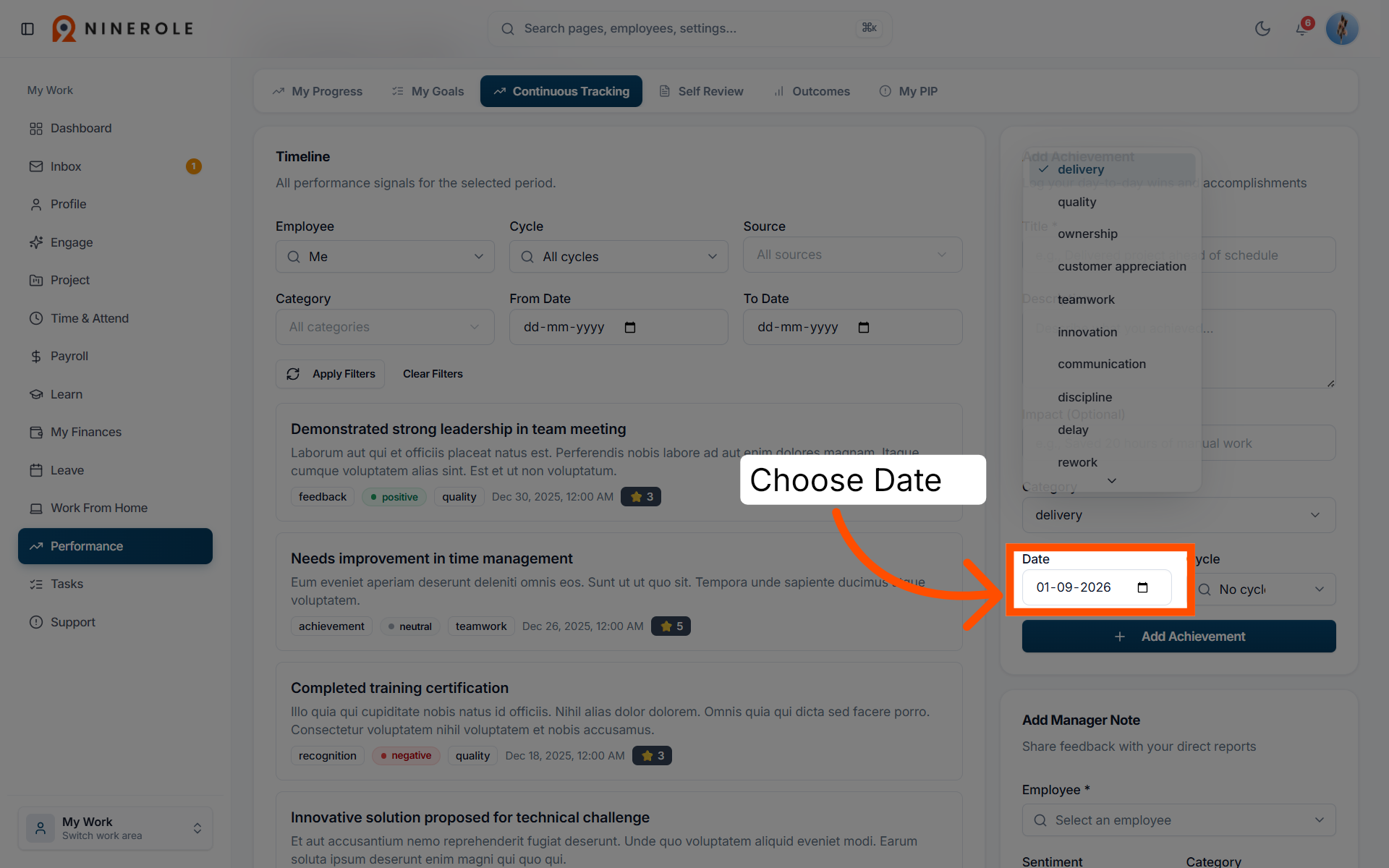This screenshot has width=1389, height=868.
Task: Open Project in sidebar
Action: [x=116, y=280]
